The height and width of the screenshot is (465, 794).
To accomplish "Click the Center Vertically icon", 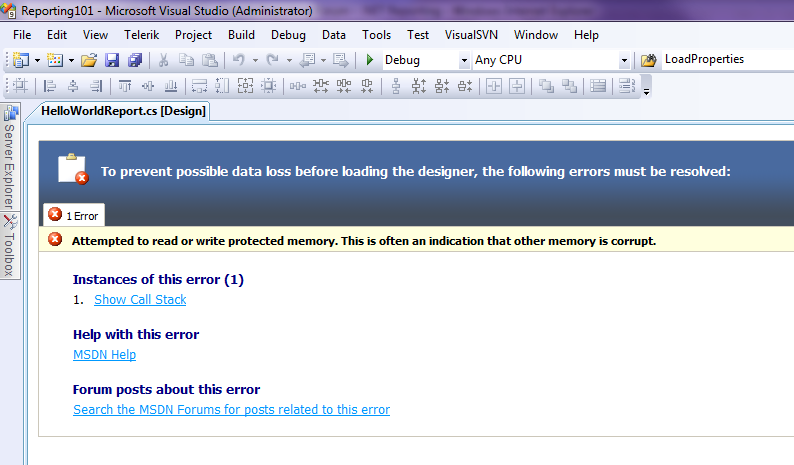I will tap(517, 86).
